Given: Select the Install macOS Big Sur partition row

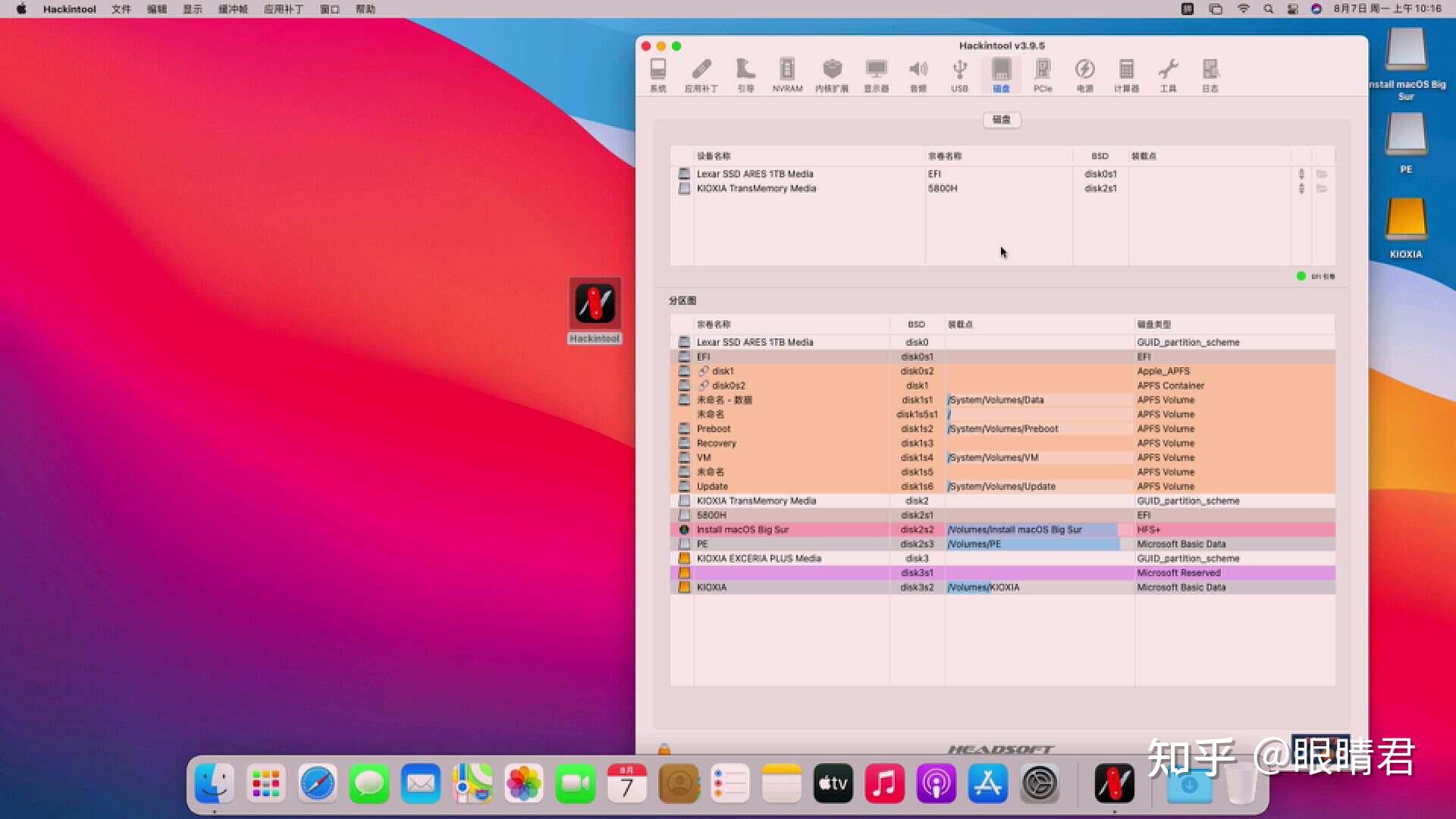Looking at the screenshot, I should pos(742,529).
